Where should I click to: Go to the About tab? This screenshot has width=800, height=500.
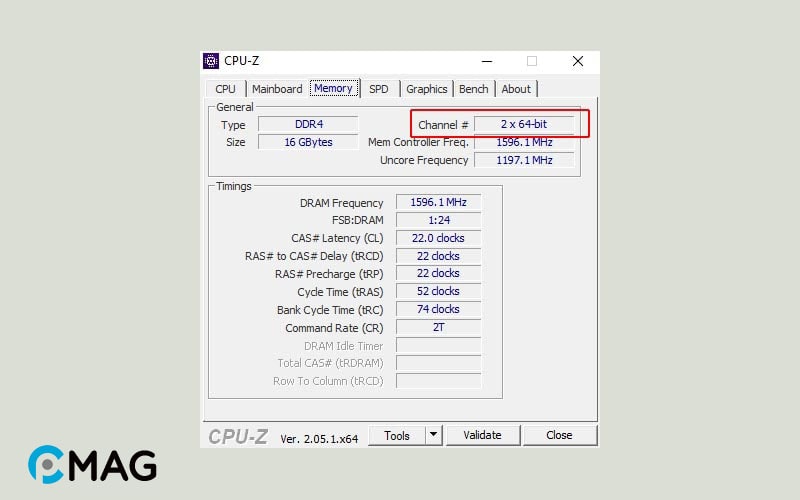coord(516,89)
